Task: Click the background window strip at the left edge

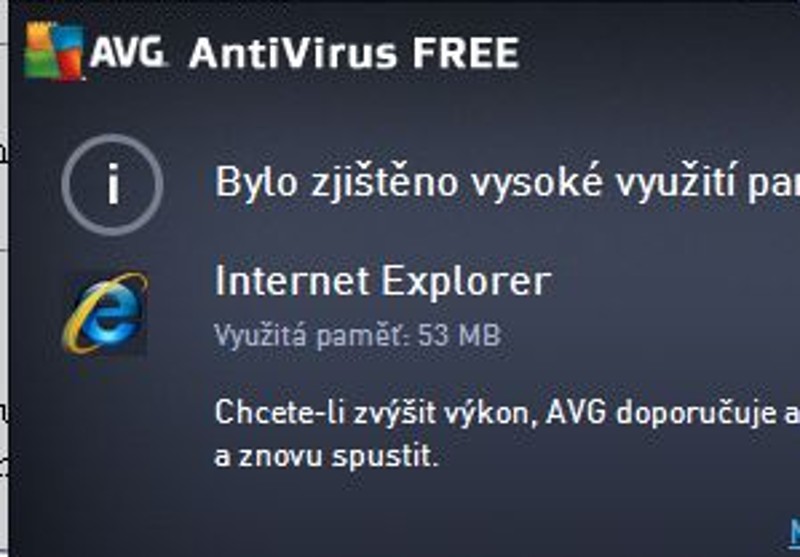Action: (4, 278)
